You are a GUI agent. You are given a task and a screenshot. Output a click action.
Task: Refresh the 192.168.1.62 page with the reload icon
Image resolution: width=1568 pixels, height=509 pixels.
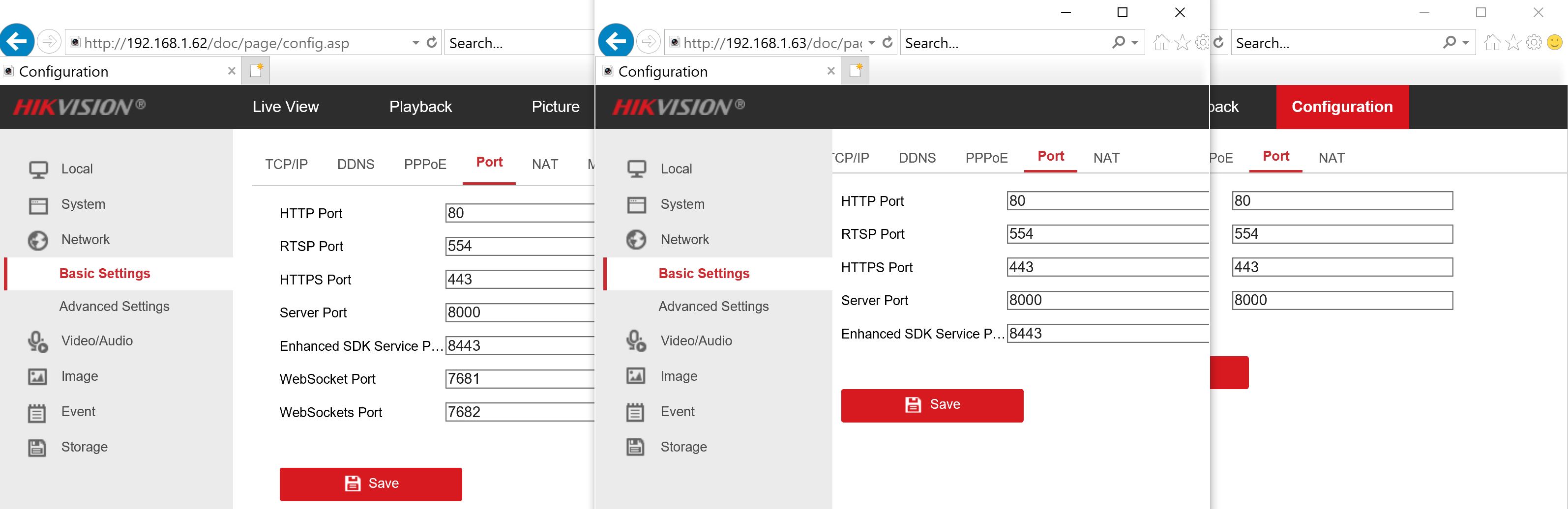[x=432, y=43]
